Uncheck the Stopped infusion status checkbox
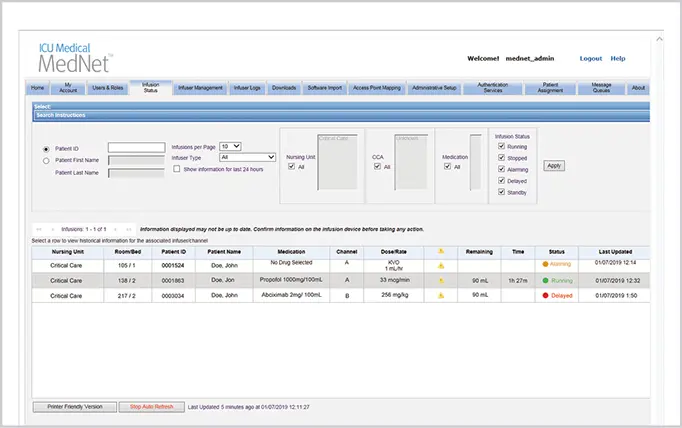This screenshot has height=428, width=682. (x=501, y=158)
